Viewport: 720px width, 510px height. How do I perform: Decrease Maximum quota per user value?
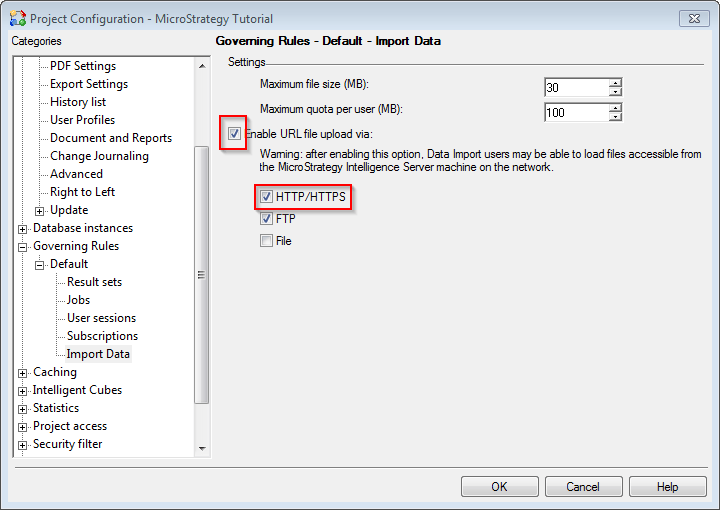click(x=615, y=117)
